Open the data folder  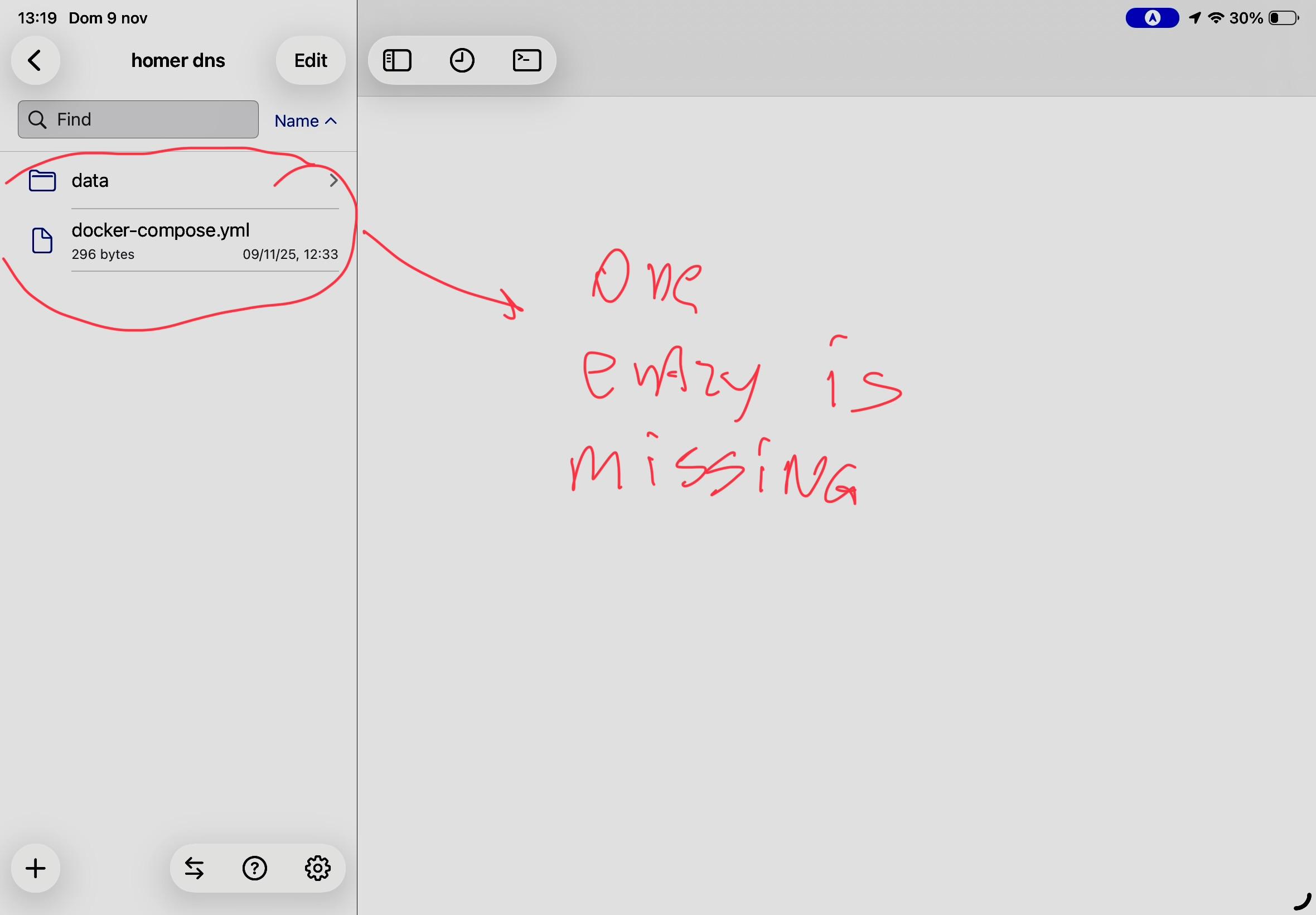coord(90,181)
